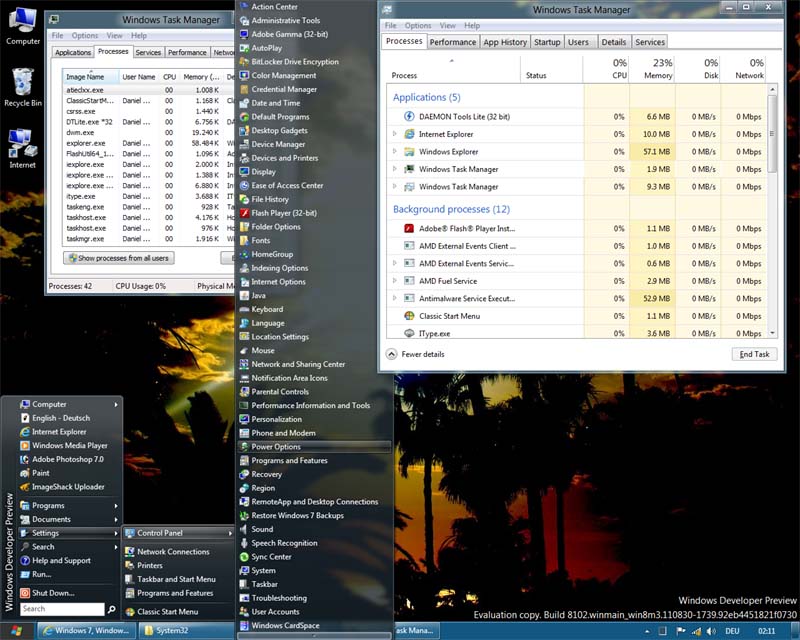800x640 pixels.
Task: Click the Sync Center green icon
Action: (244, 557)
